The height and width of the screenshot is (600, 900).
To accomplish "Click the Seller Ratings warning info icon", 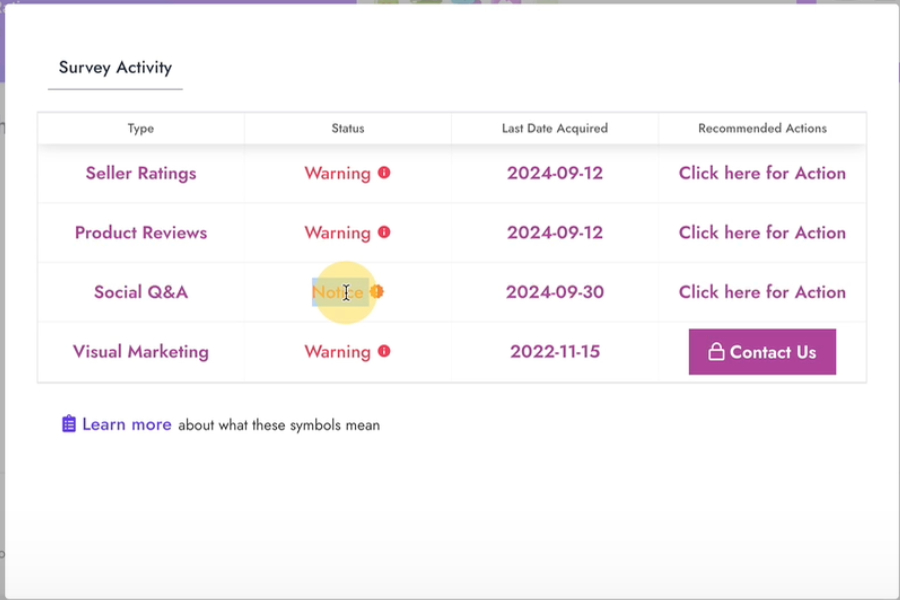I will (384, 173).
